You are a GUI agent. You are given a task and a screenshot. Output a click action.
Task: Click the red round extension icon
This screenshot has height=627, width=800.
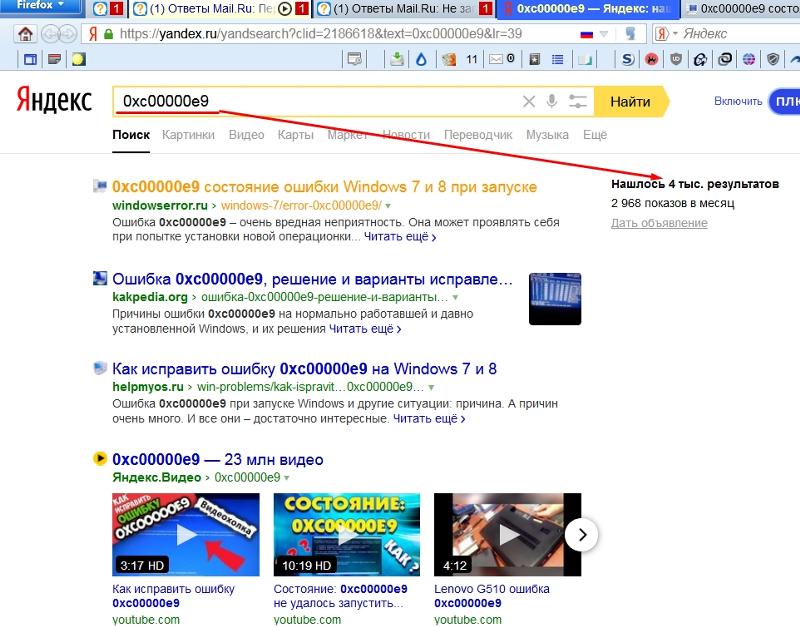point(652,59)
